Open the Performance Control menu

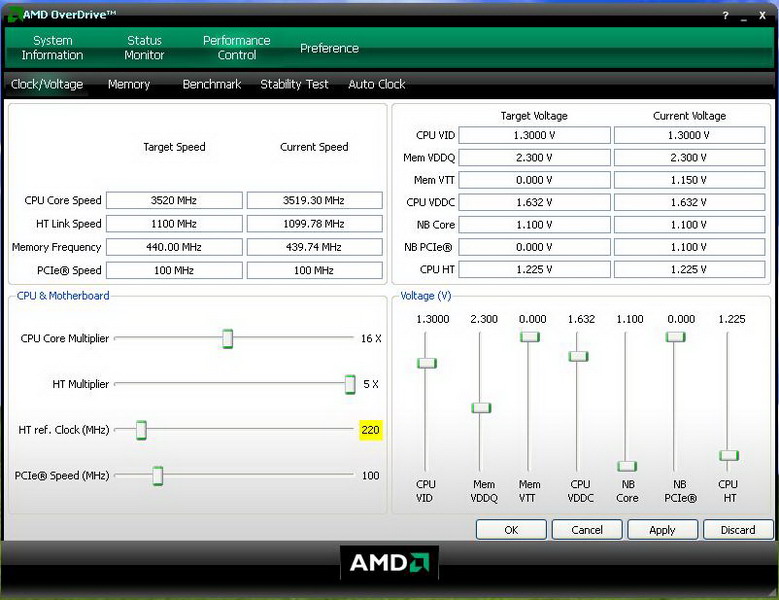pyautogui.click(x=236, y=48)
